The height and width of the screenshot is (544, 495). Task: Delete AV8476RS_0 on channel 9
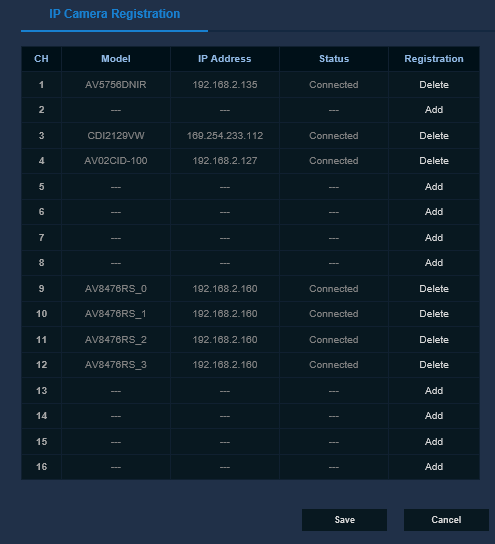point(434,289)
